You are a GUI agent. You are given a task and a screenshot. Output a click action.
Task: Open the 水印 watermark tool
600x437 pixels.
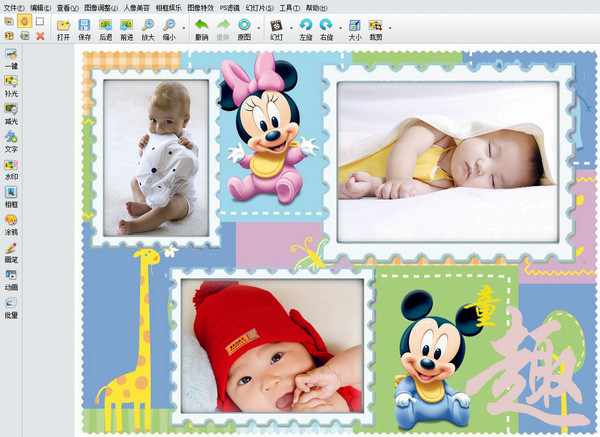(x=11, y=170)
